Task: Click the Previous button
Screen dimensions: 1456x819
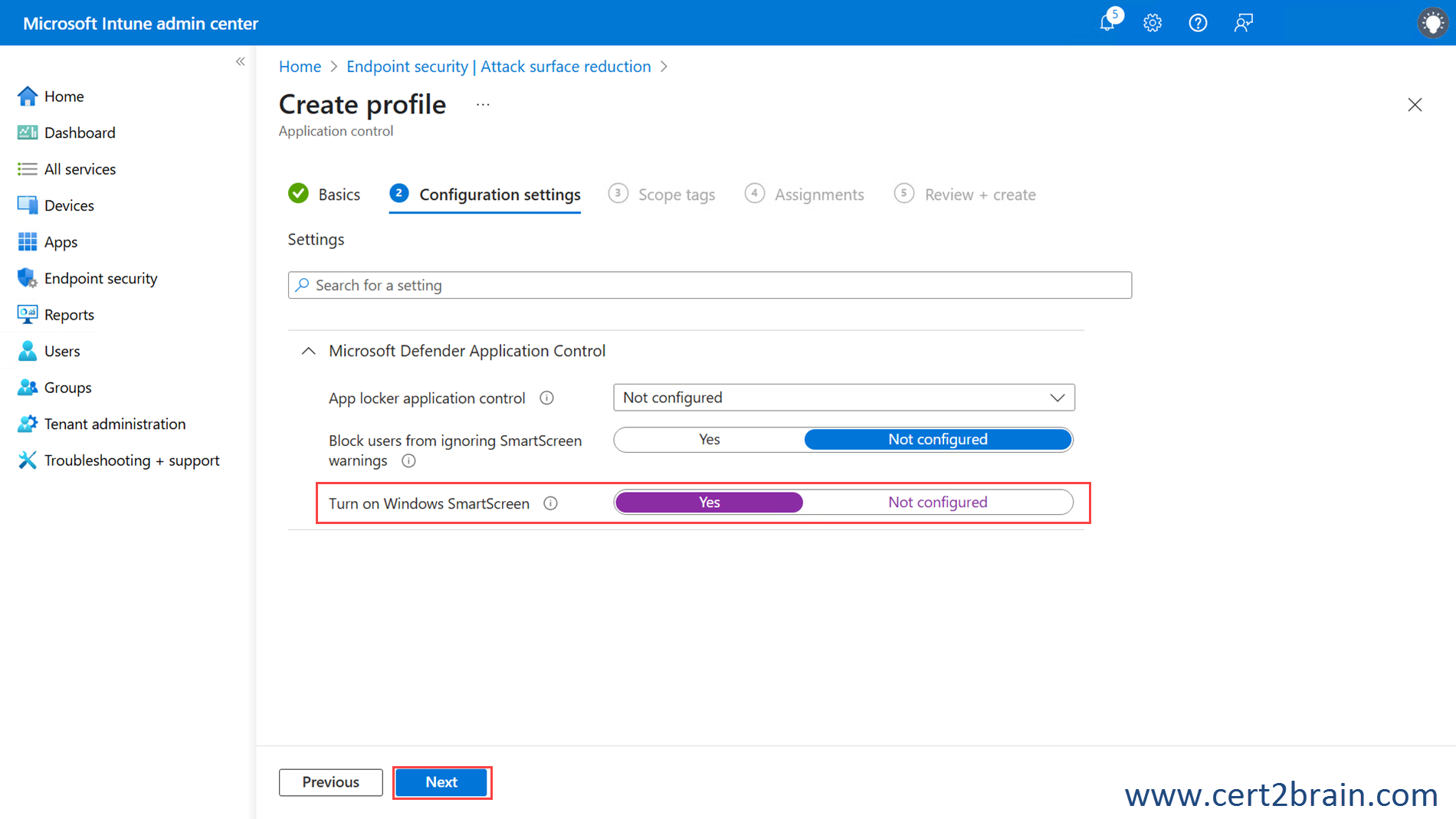Action: point(330,782)
